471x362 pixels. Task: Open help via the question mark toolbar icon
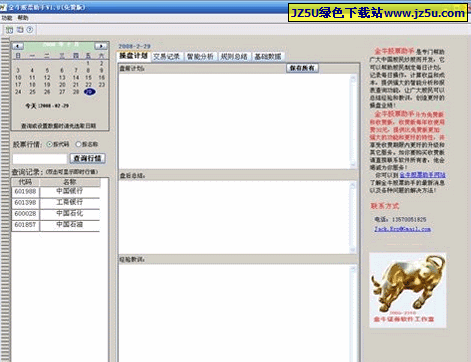coord(30,30)
